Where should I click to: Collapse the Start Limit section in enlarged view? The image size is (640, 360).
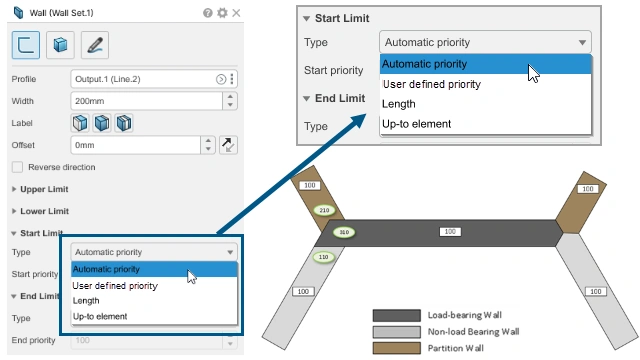pyautogui.click(x=307, y=18)
